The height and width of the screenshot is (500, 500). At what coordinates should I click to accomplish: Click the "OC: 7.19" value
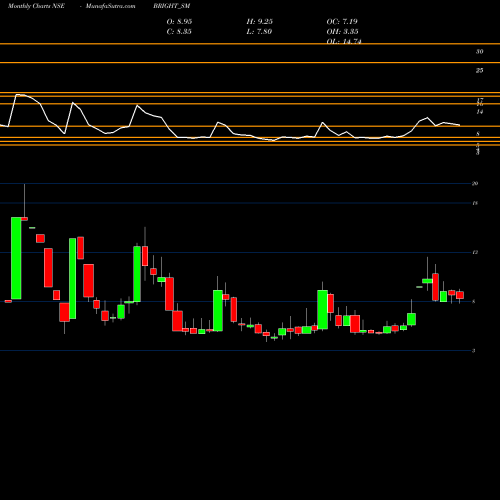[x=342, y=22]
